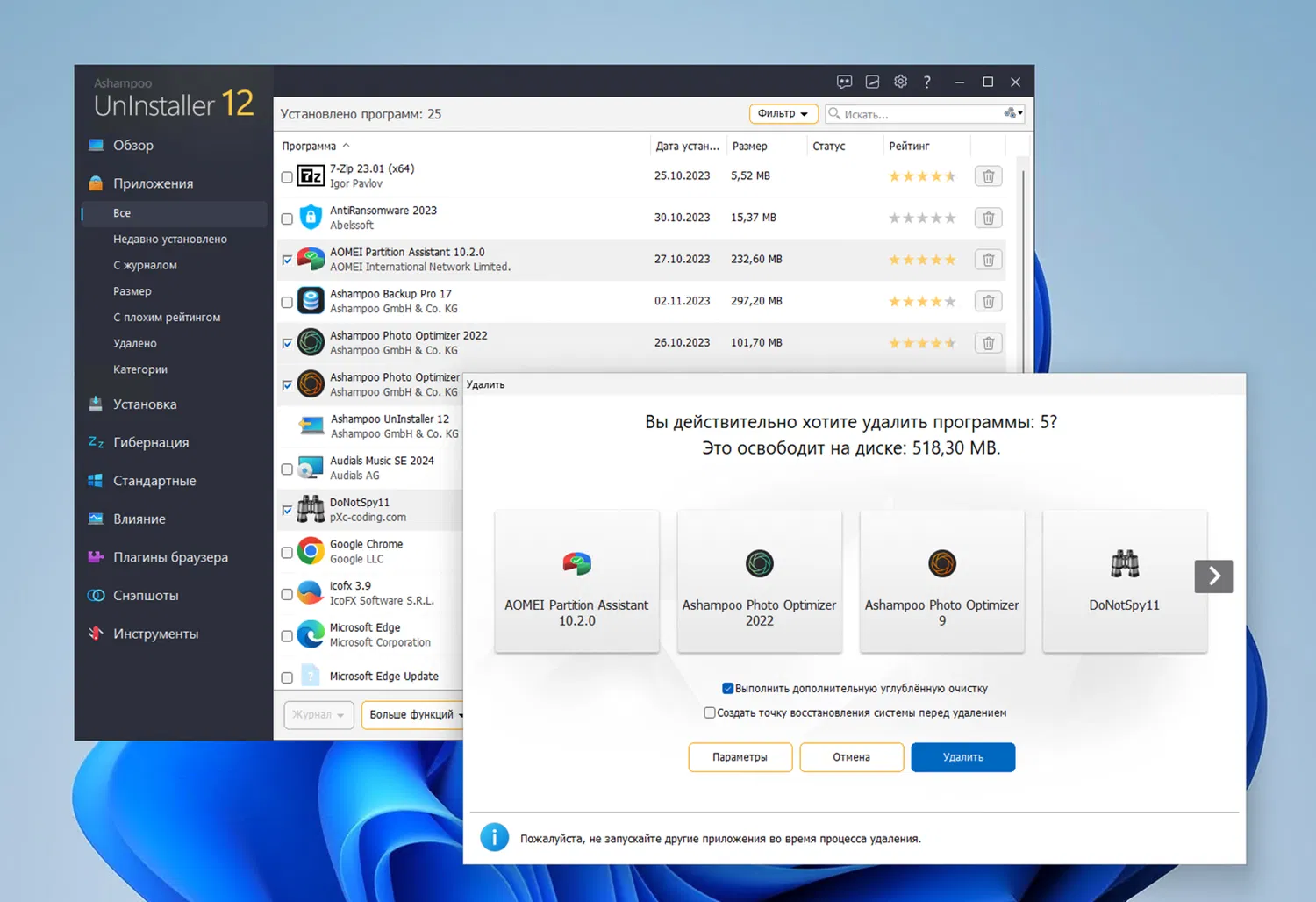Set the star rating for 7-Zip 23.01
The width and height of the screenshot is (1316, 902).
(x=922, y=176)
